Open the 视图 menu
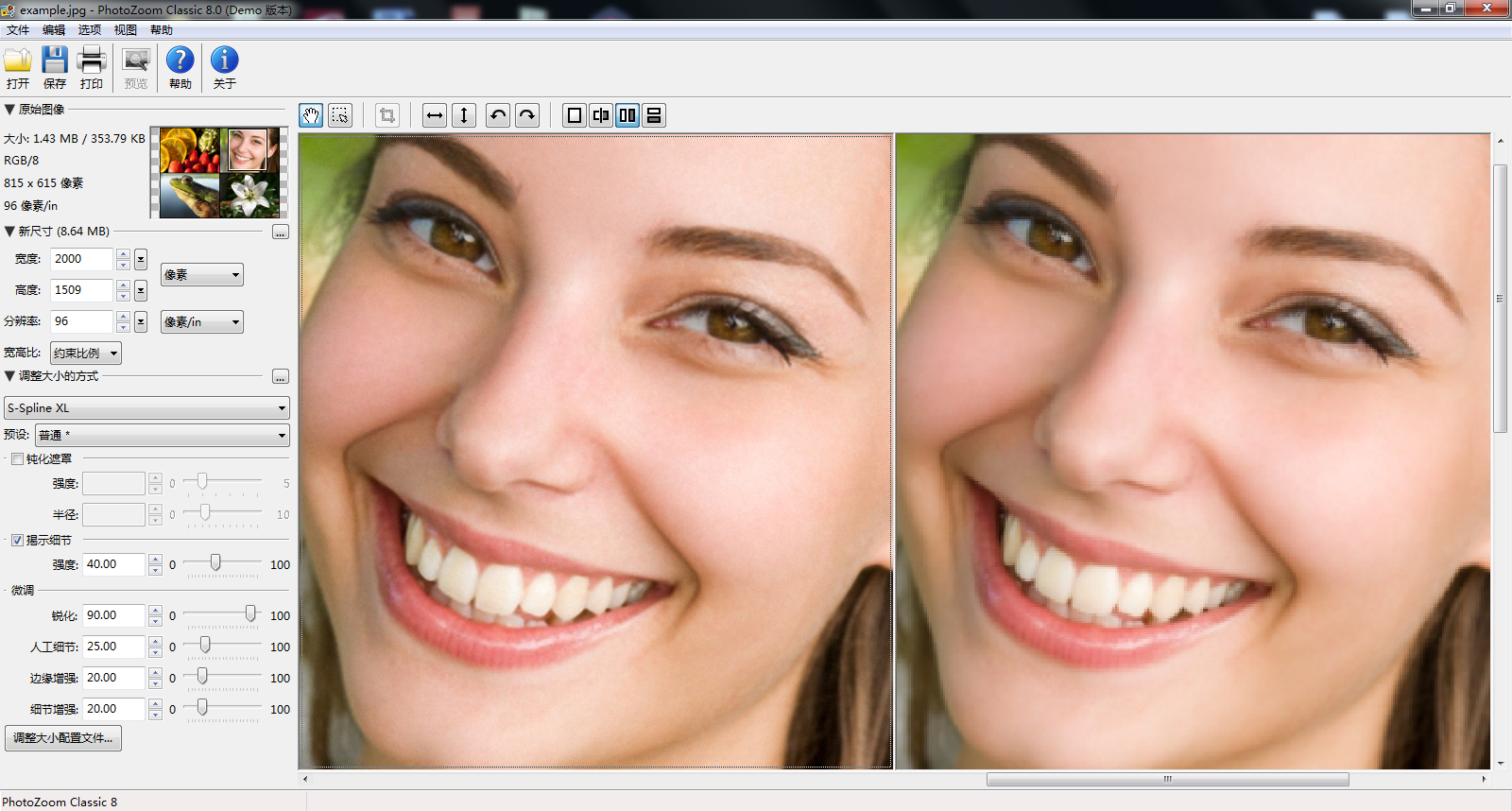The width and height of the screenshot is (1512, 811). point(126,30)
